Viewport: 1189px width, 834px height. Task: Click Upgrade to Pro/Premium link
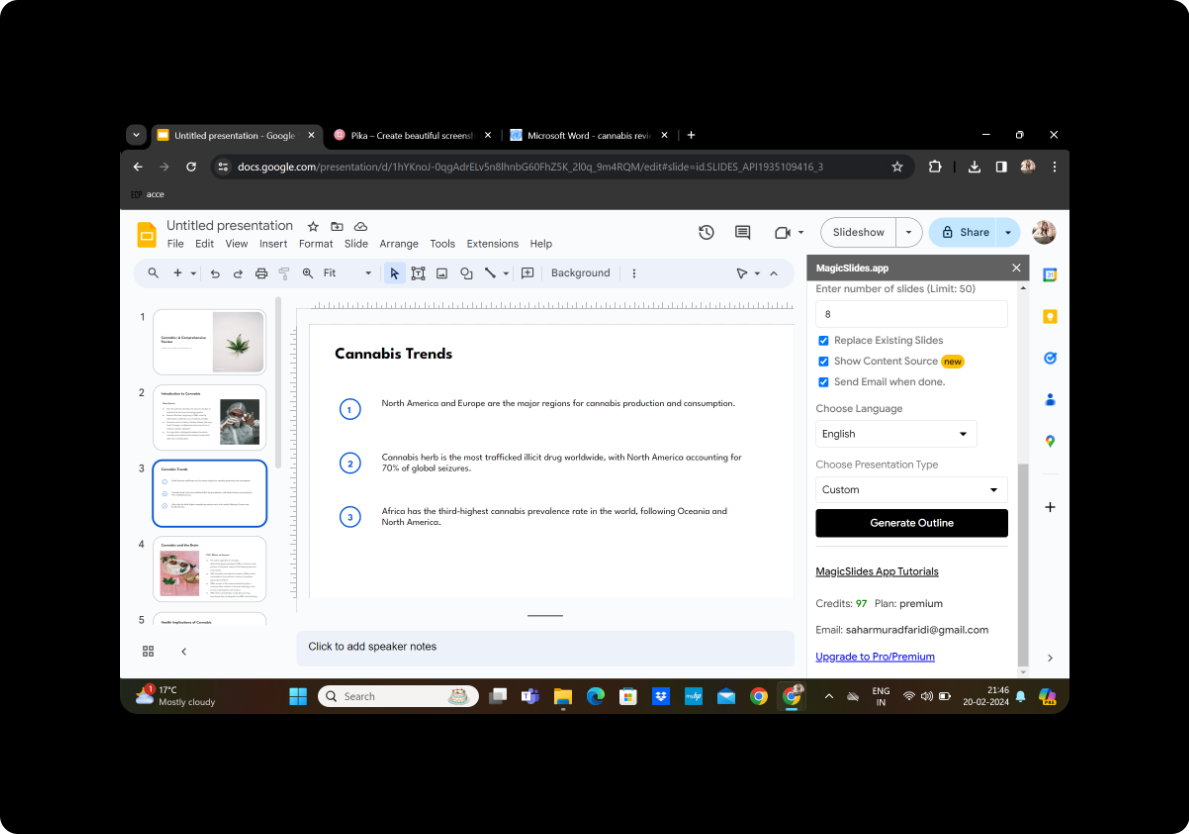874,657
